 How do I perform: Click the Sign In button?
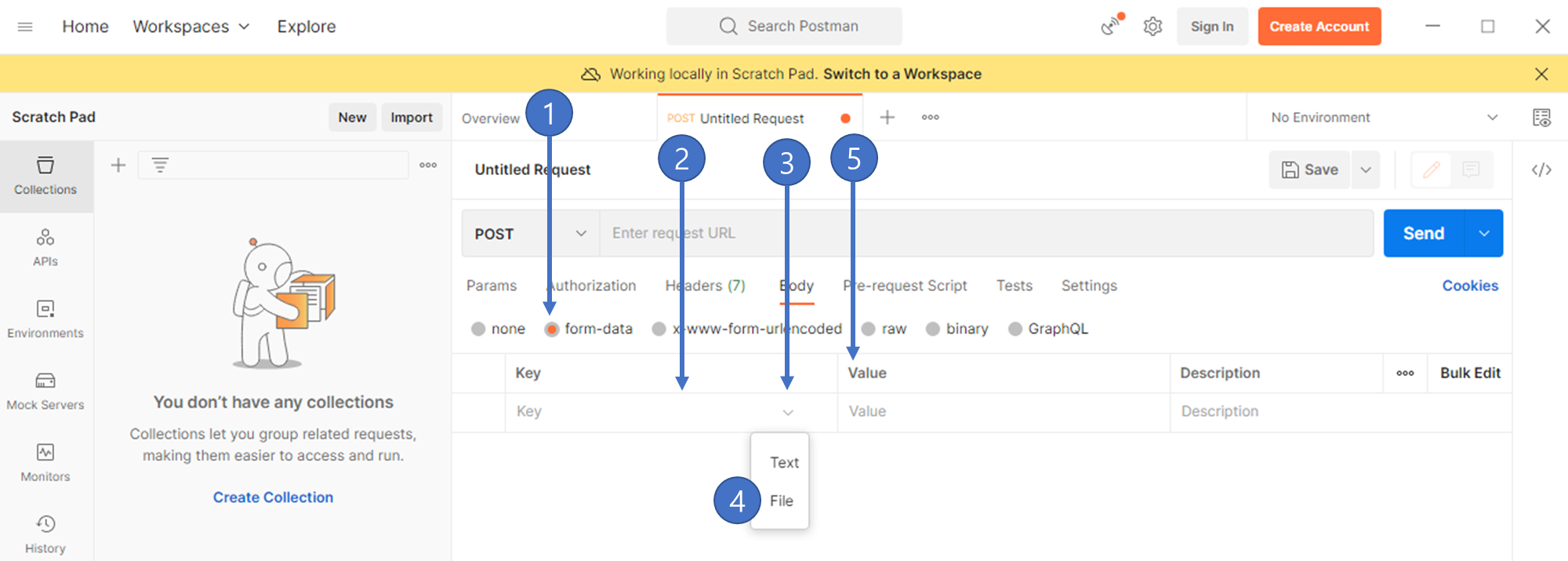(1212, 26)
